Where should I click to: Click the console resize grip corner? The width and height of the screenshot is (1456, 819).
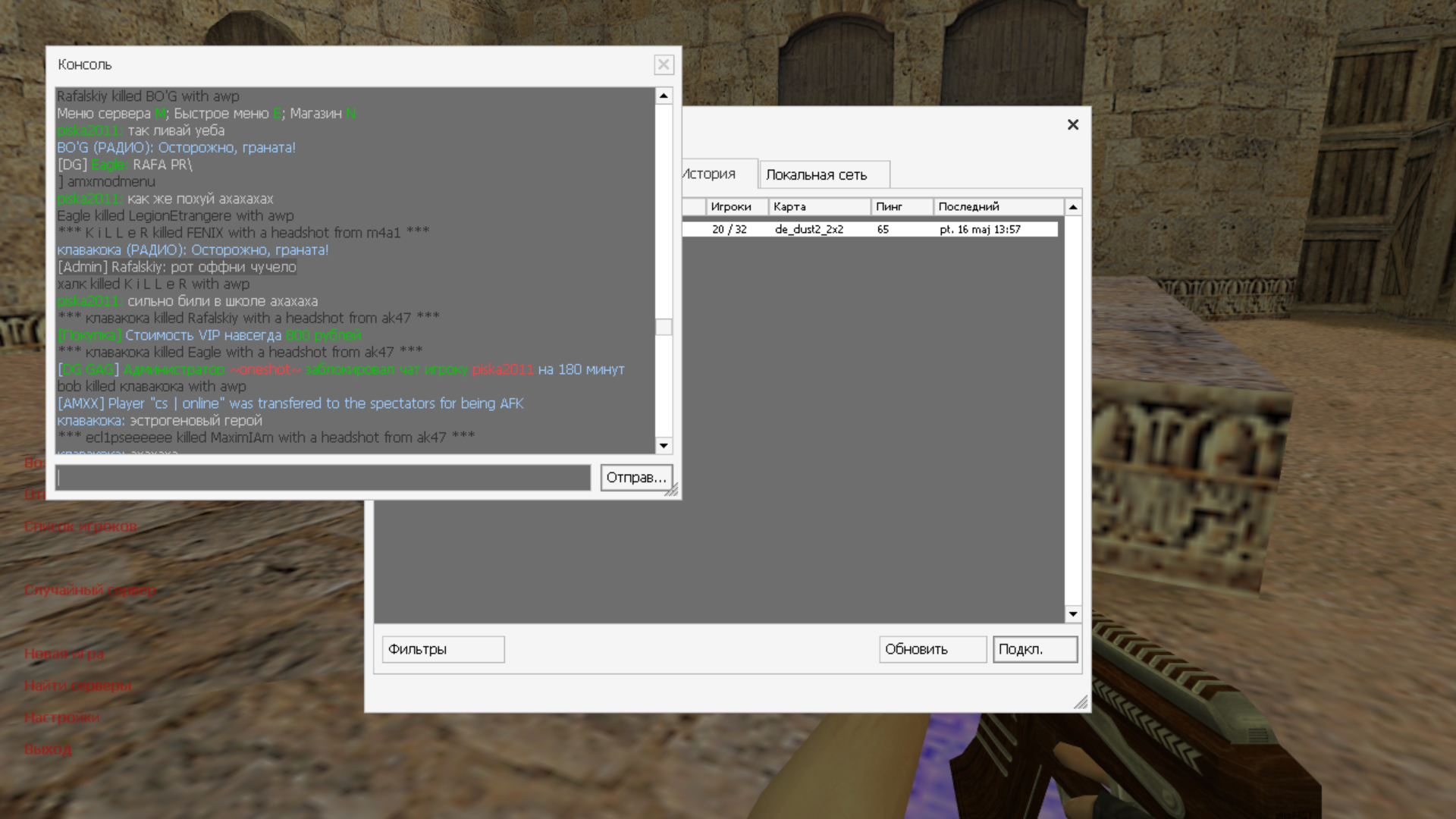672,490
